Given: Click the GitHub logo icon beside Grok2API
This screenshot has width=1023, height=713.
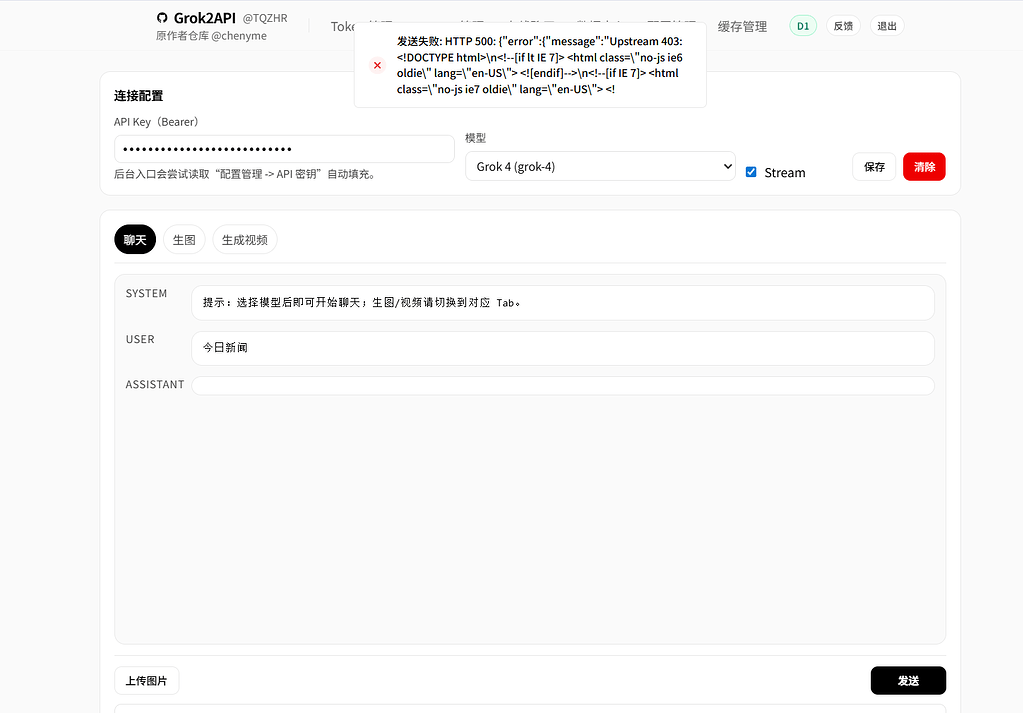Looking at the screenshot, I should coord(162,18).
